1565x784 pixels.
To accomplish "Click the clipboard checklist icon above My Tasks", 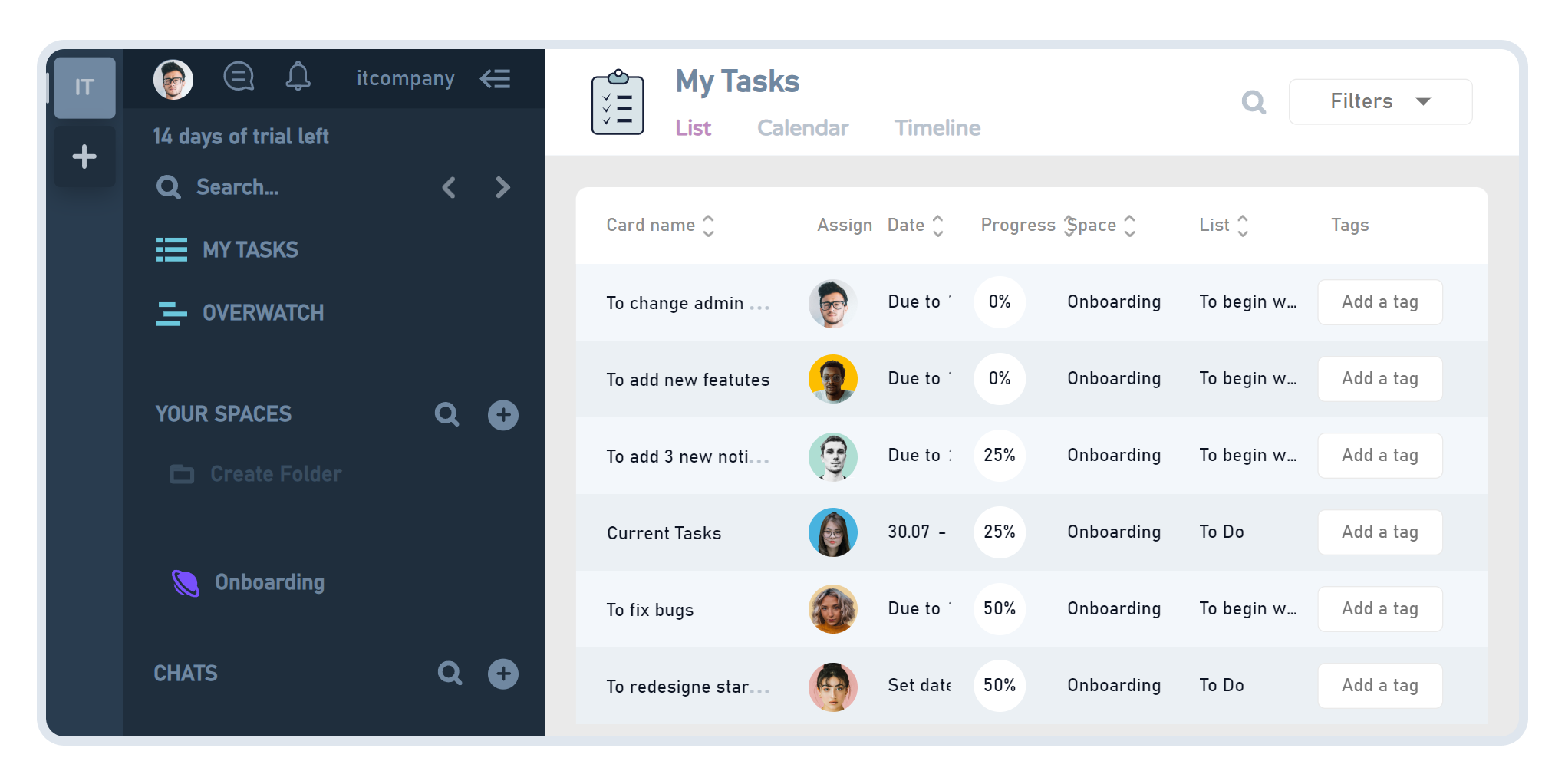I will pyautogui.click(x=618, y=103).
